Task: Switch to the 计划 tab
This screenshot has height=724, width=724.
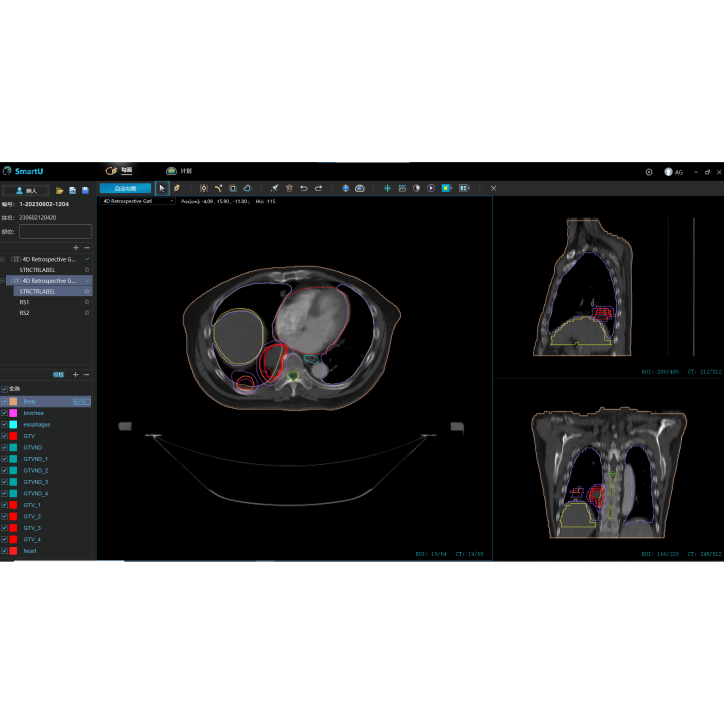Action: 179,171
